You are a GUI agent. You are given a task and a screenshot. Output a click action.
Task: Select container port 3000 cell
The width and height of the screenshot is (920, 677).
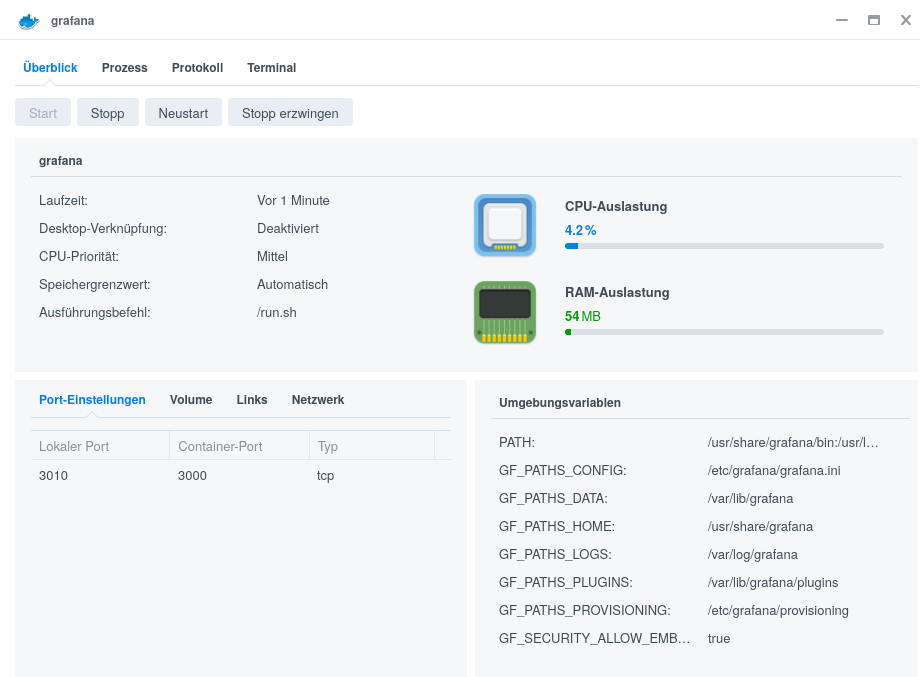(192, 475)
